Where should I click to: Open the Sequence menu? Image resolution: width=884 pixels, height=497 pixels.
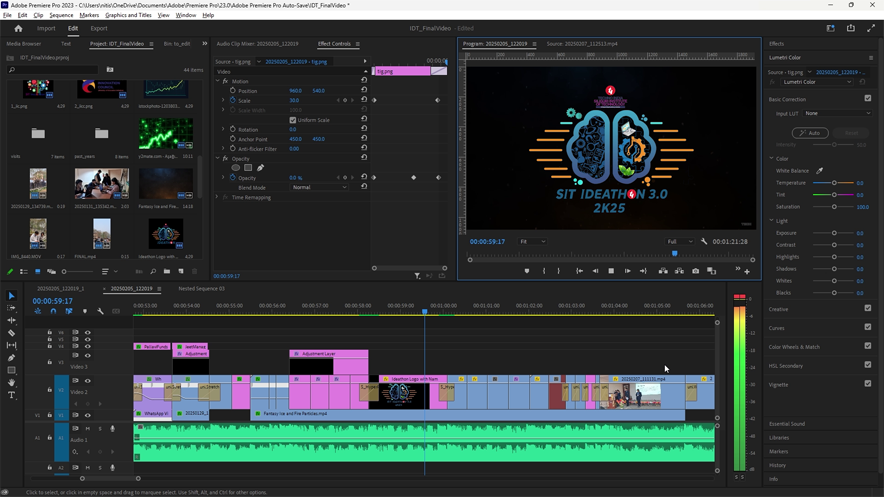point(61,15)
